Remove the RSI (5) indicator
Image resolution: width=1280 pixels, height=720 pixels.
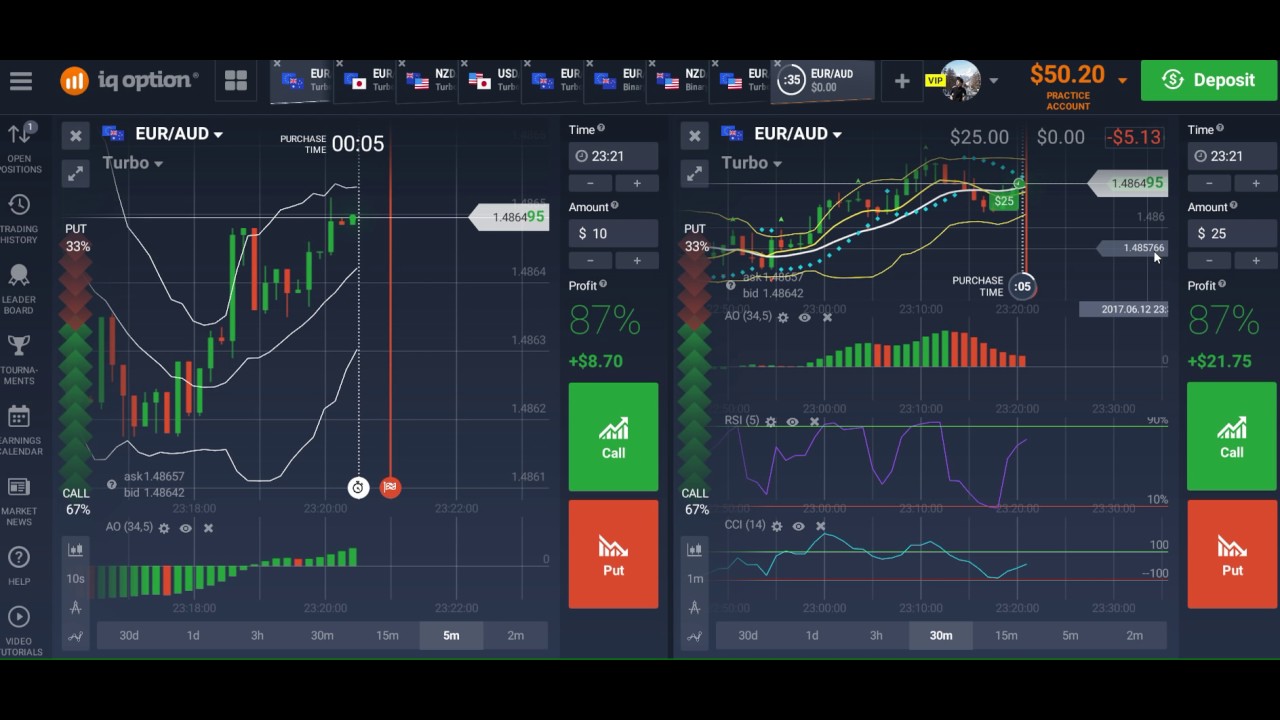point(814,422)
